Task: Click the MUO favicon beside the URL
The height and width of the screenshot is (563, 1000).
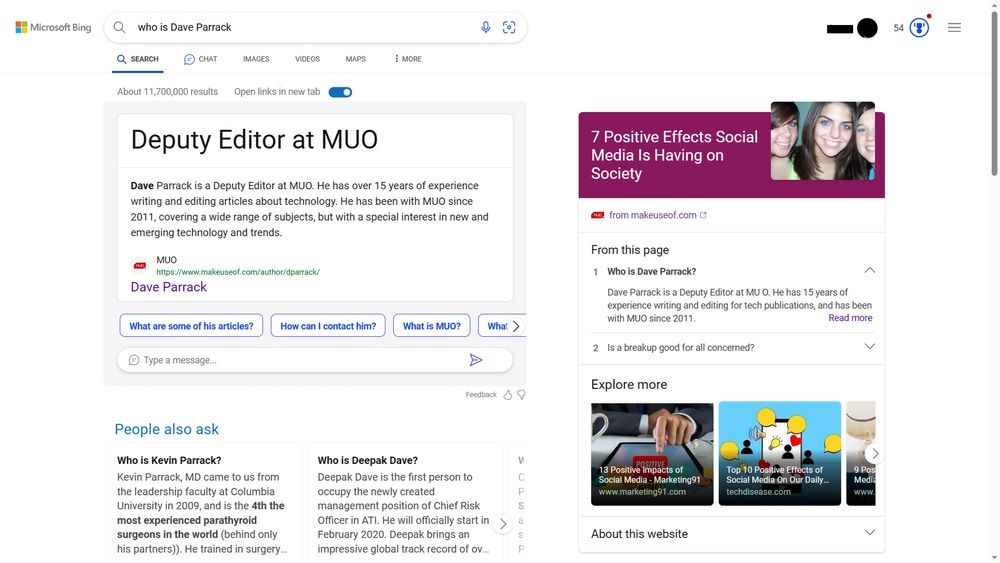Action: (140, 265)
